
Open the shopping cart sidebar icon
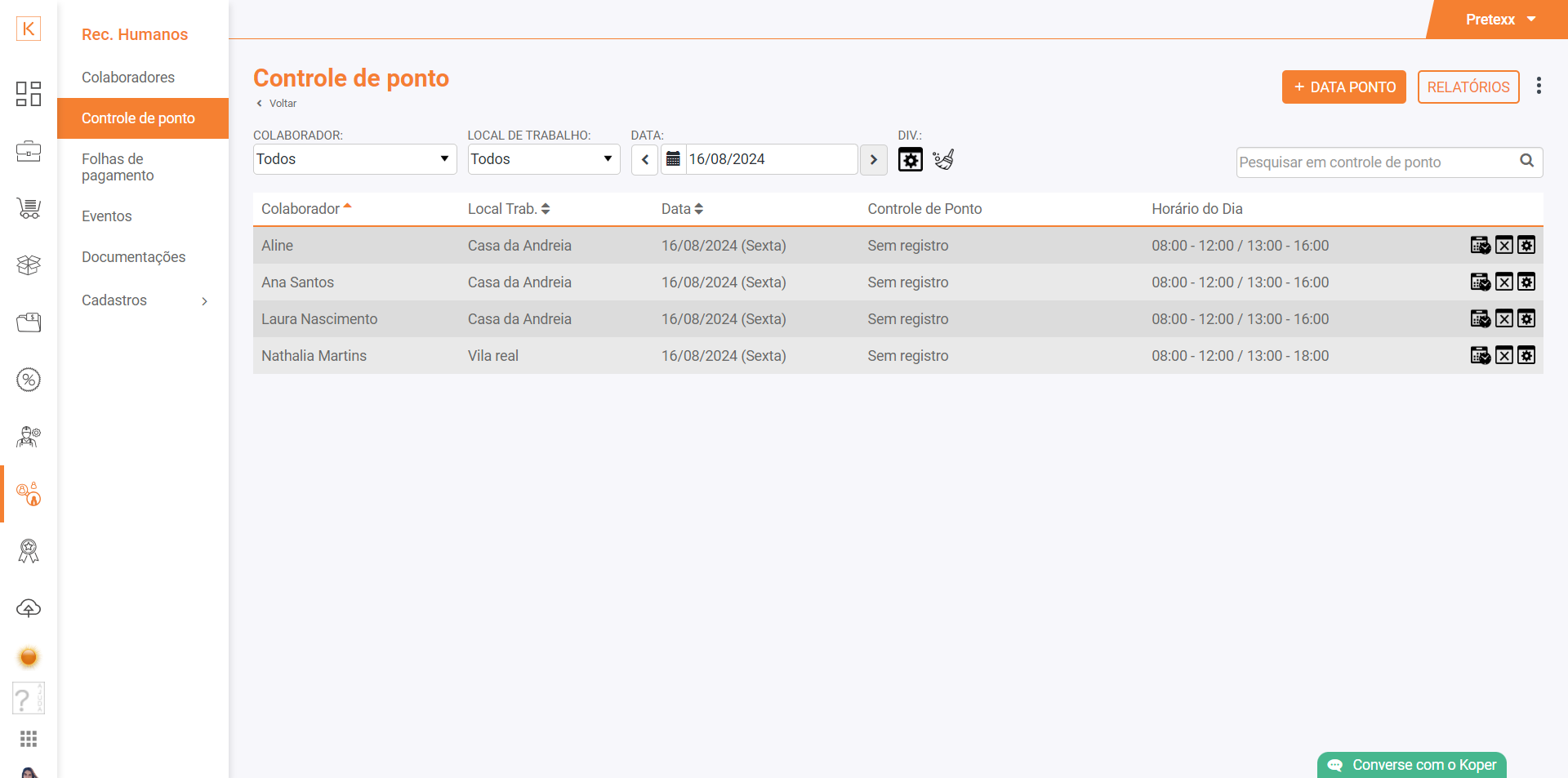[x=29, y=208]
